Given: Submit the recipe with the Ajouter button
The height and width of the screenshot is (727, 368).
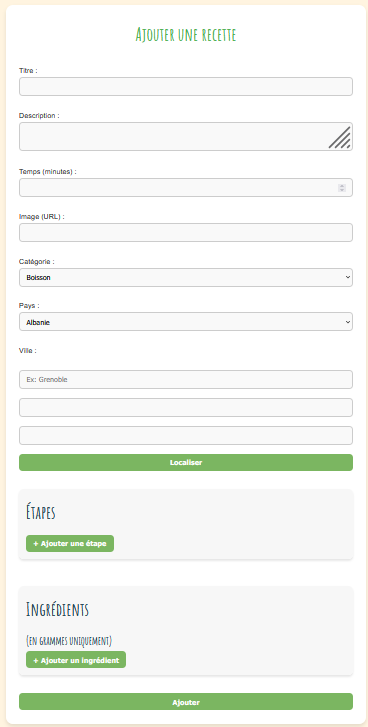Looking at the screenshot, I should click(185, 701).
